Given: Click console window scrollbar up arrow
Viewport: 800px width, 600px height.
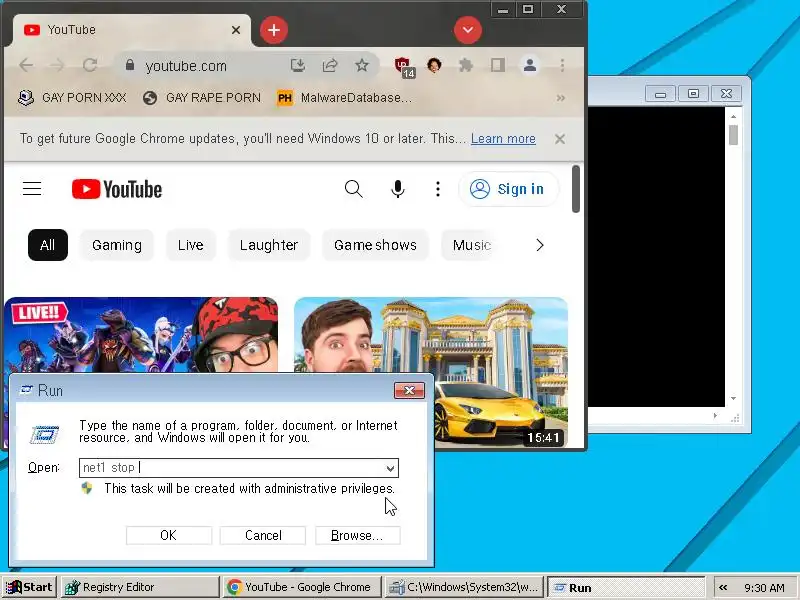Looking at the screenshot, I should click(733, 117).
